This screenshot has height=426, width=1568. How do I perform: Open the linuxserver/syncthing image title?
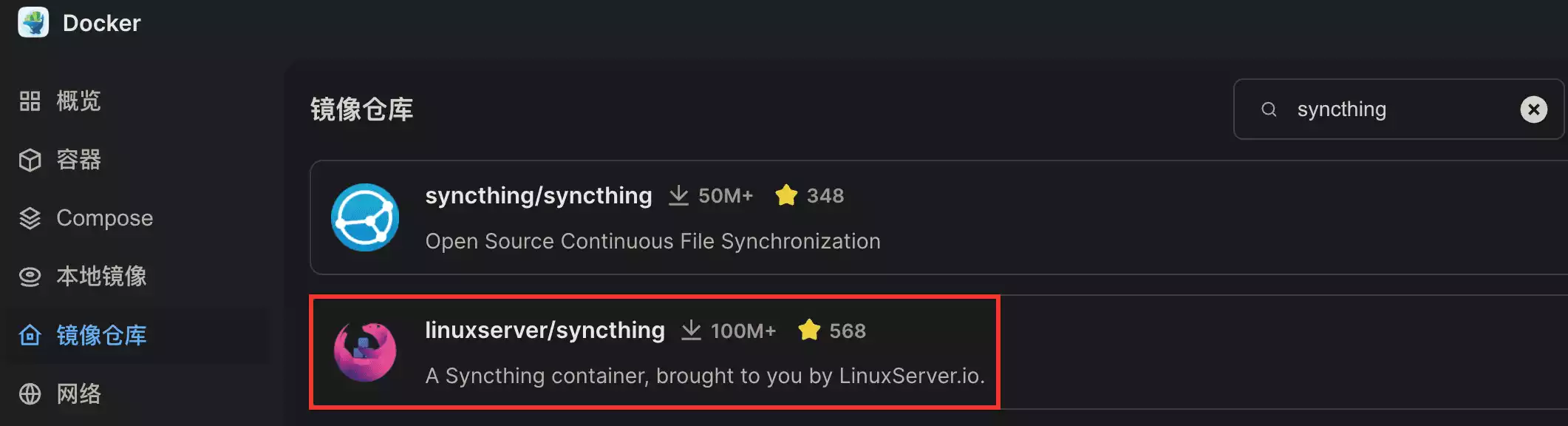pyautogui.click(x=545, y=331)
